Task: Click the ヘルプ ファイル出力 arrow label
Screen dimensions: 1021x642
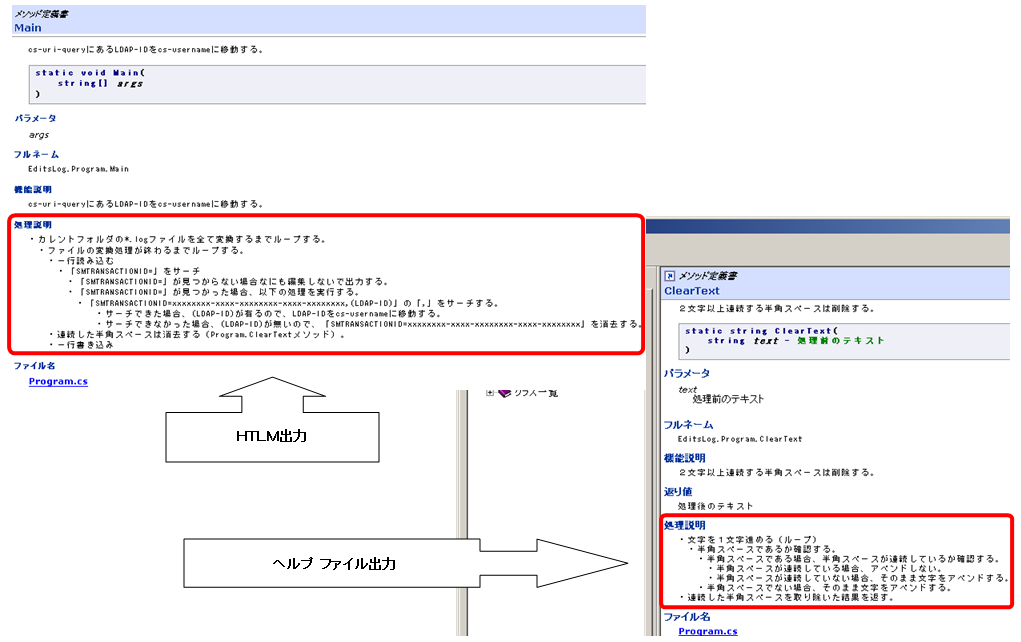Action: click(x=333, y=564)
